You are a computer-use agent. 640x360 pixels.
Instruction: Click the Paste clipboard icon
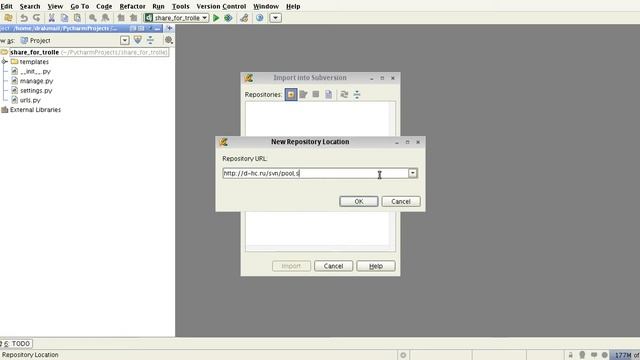click(x=77, y=18)
